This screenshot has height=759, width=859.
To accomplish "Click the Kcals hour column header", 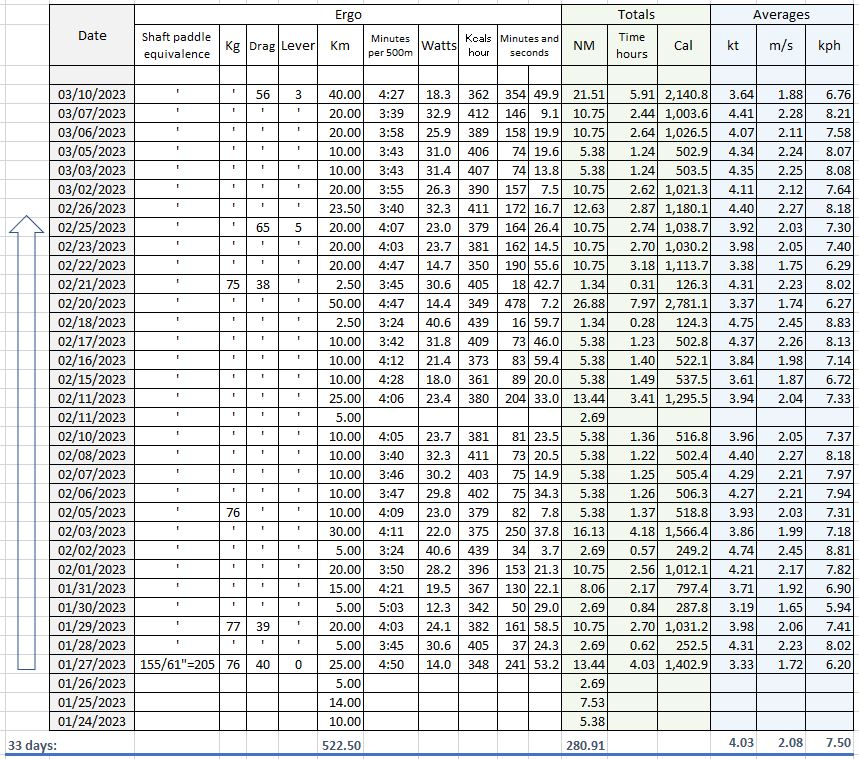I will click(478, 45).
